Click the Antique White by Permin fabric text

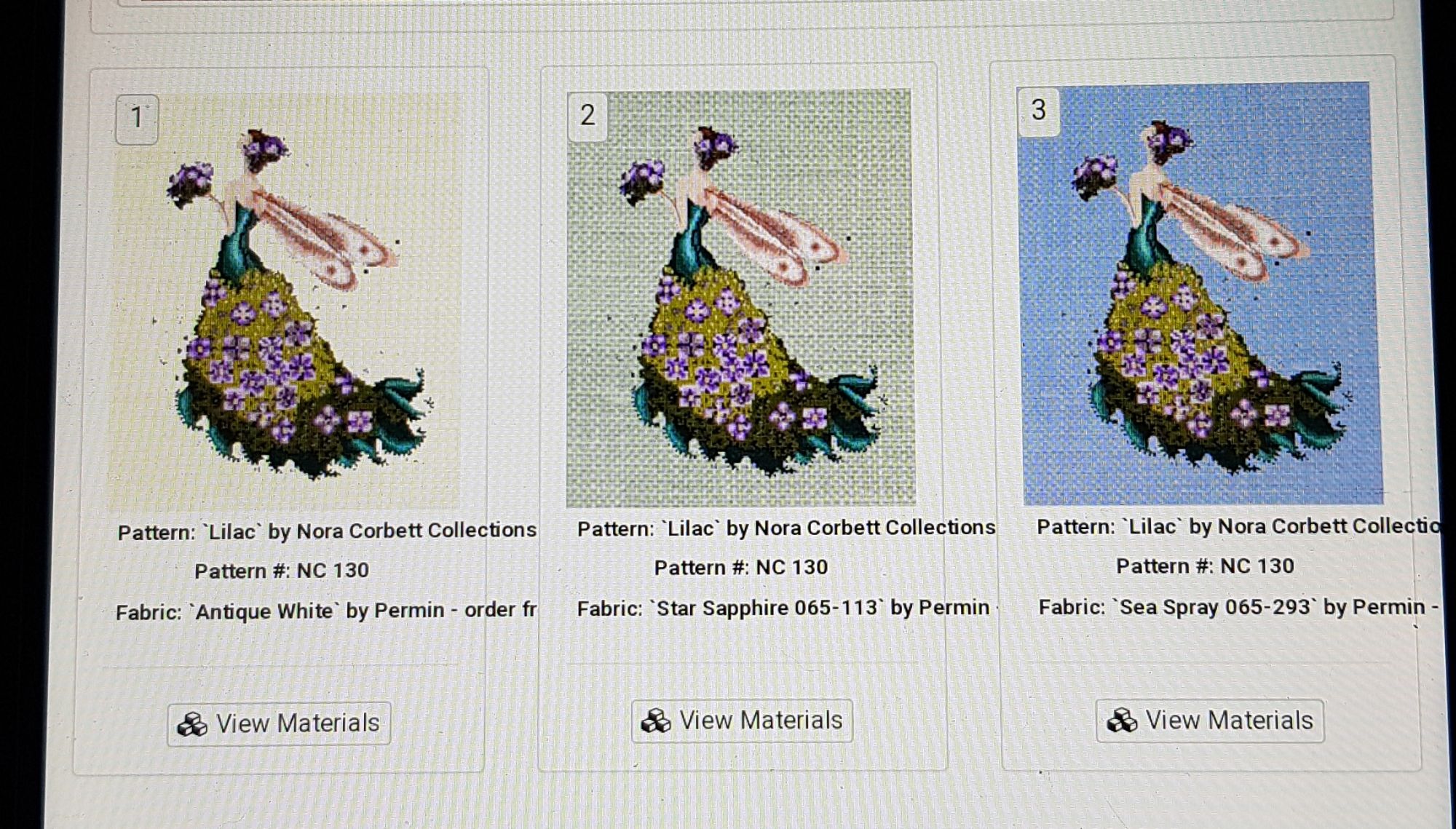tap(326, 611)
